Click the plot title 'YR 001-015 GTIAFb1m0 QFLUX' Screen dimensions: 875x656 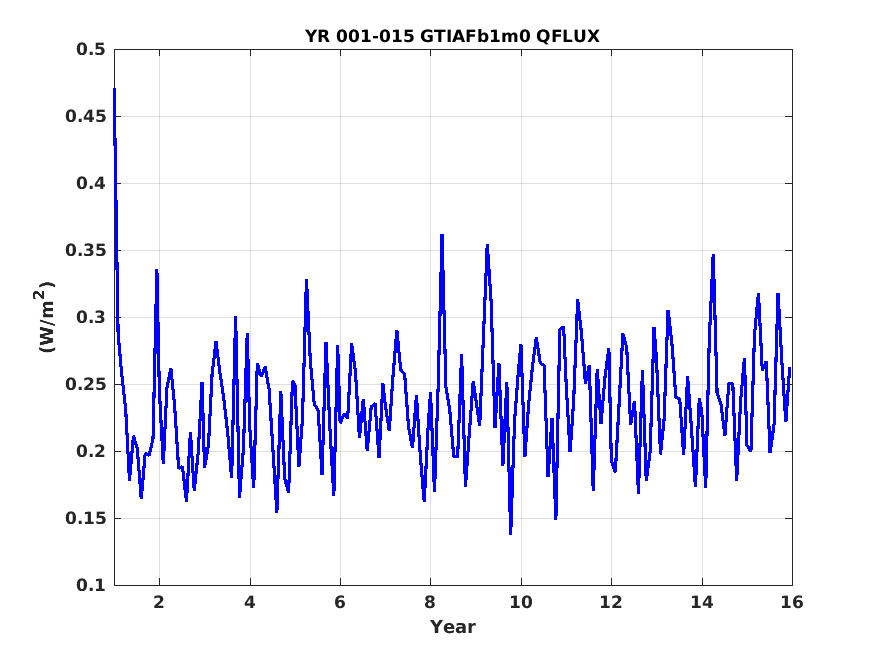pos(452,36)
